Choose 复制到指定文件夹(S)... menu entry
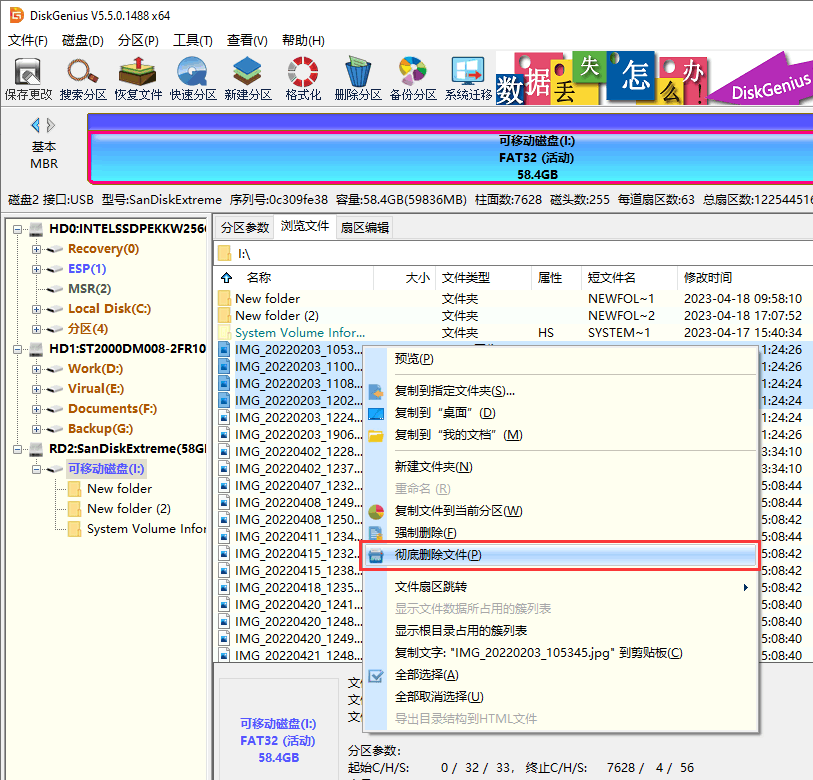 pyautogui.click(x=560, y=391)
